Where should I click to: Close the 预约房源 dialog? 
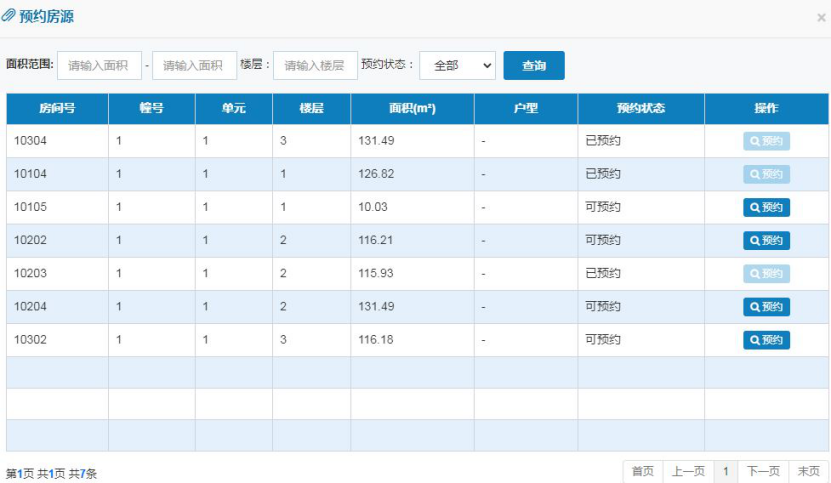(821, 18)
